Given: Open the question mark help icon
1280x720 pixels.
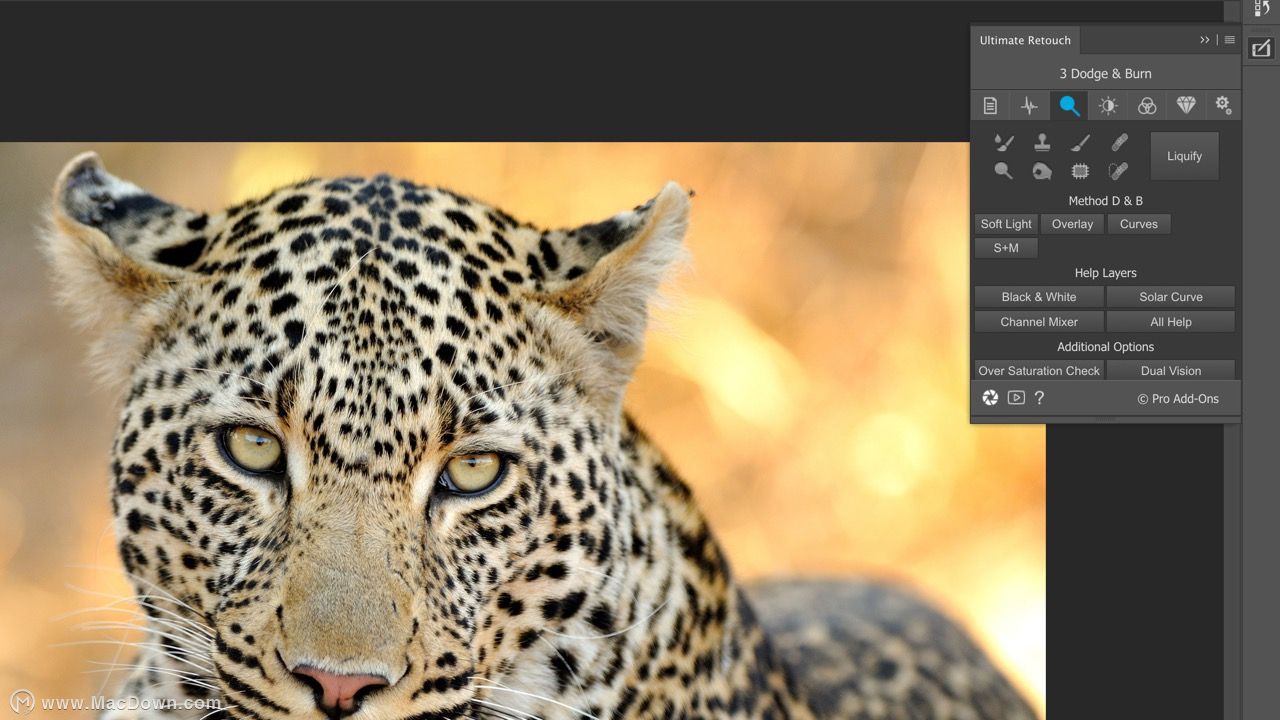Looking at the screenshot, I should (1039, 398).
